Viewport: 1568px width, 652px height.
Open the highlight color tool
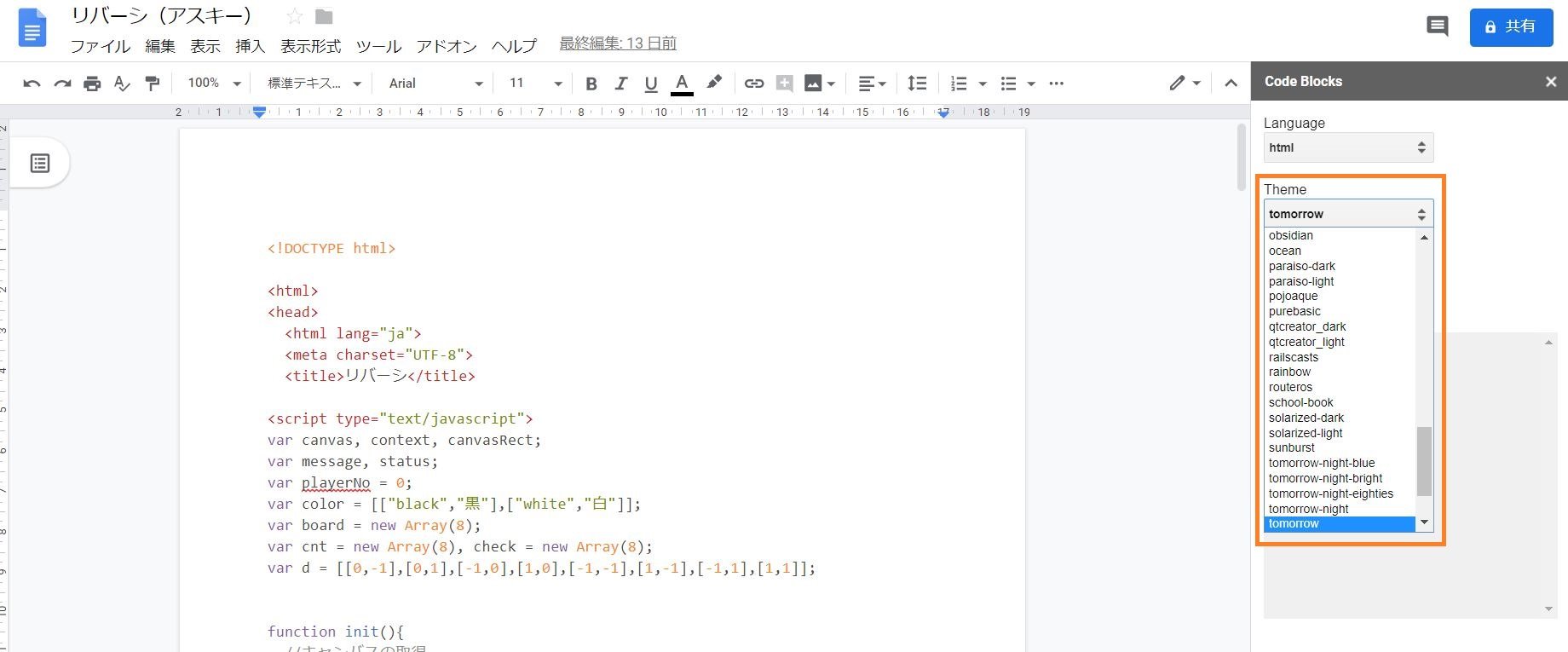pyautogui.click(x=714, y=83)
